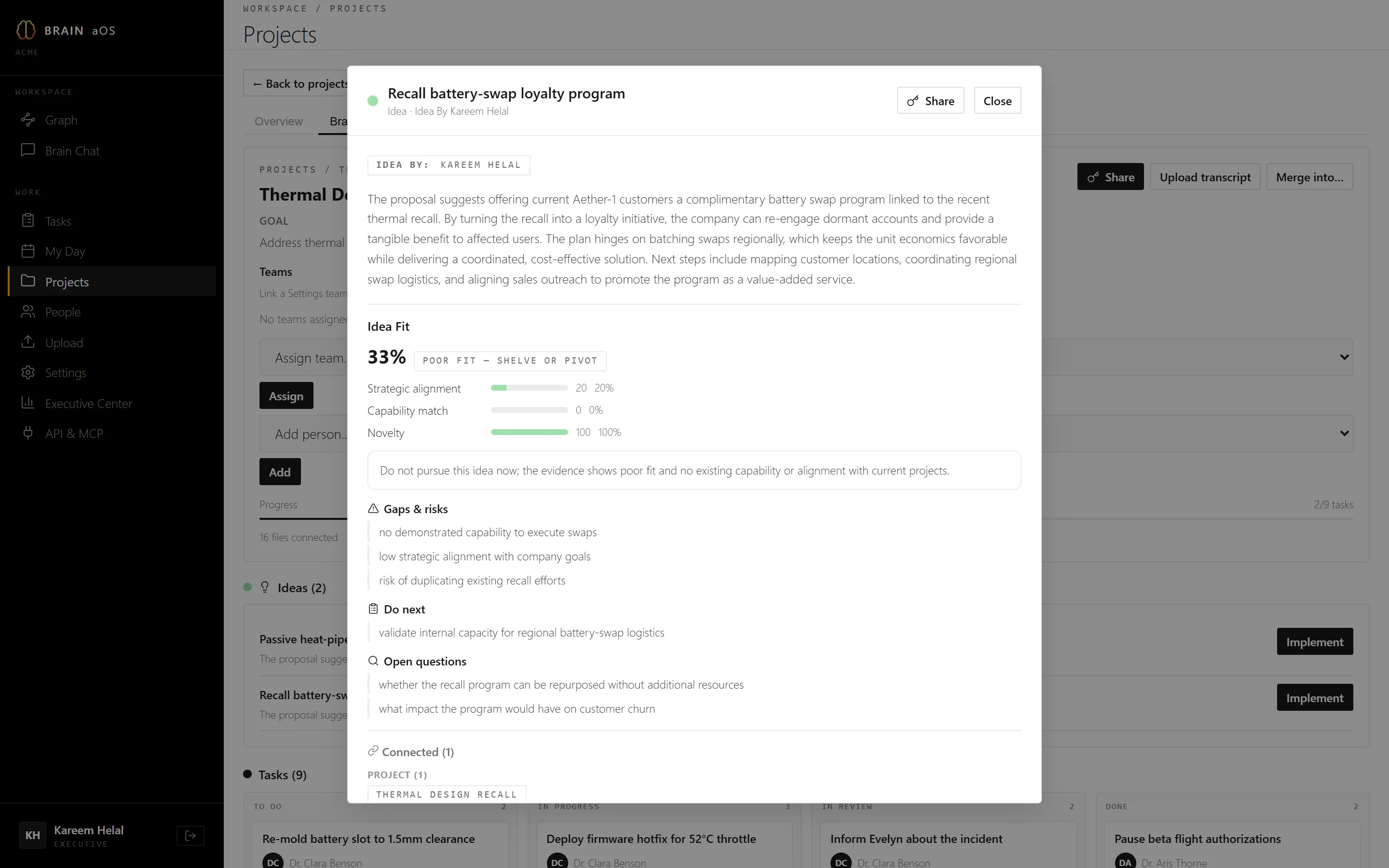Click the API & MCP plug icon
Image resolution: width=1389 pixels, height=868 pixels.
tap(27, 433)
